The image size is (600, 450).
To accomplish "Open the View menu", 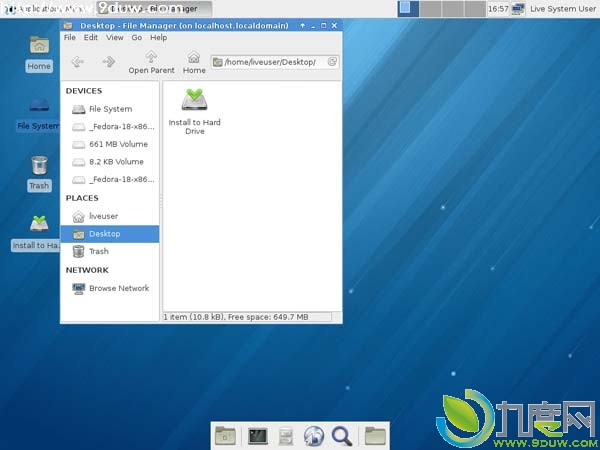I will pos(115,38).
